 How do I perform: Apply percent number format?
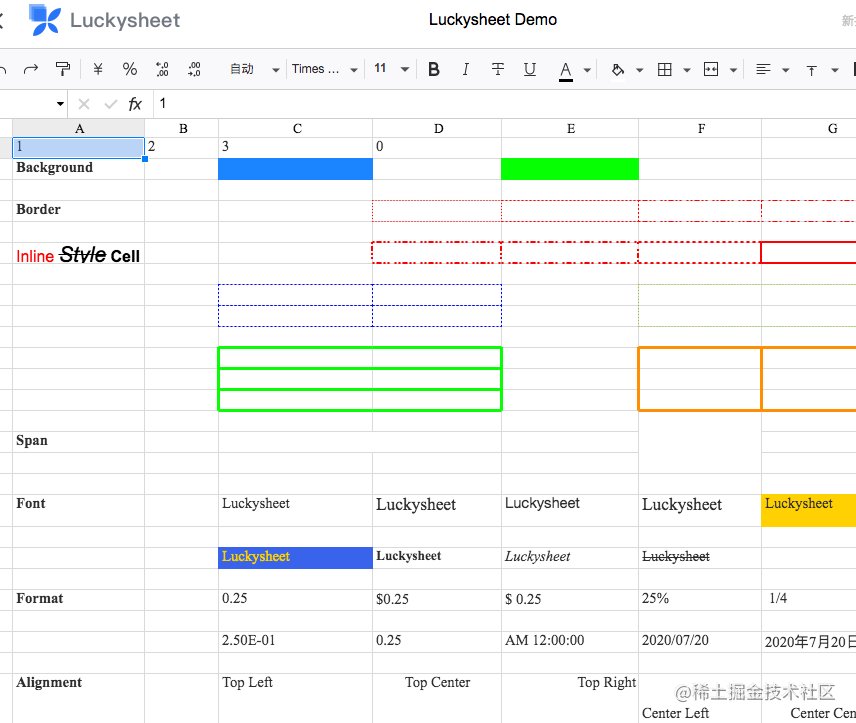129,69
